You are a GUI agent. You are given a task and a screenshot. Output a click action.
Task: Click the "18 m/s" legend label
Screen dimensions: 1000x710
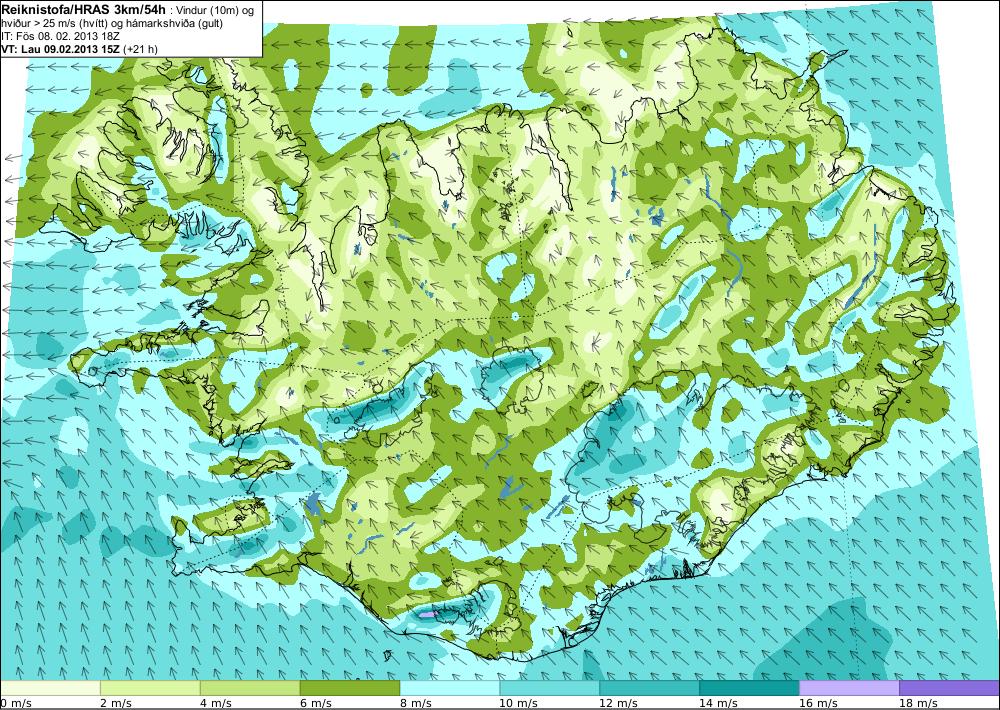(x=918, y=703)
